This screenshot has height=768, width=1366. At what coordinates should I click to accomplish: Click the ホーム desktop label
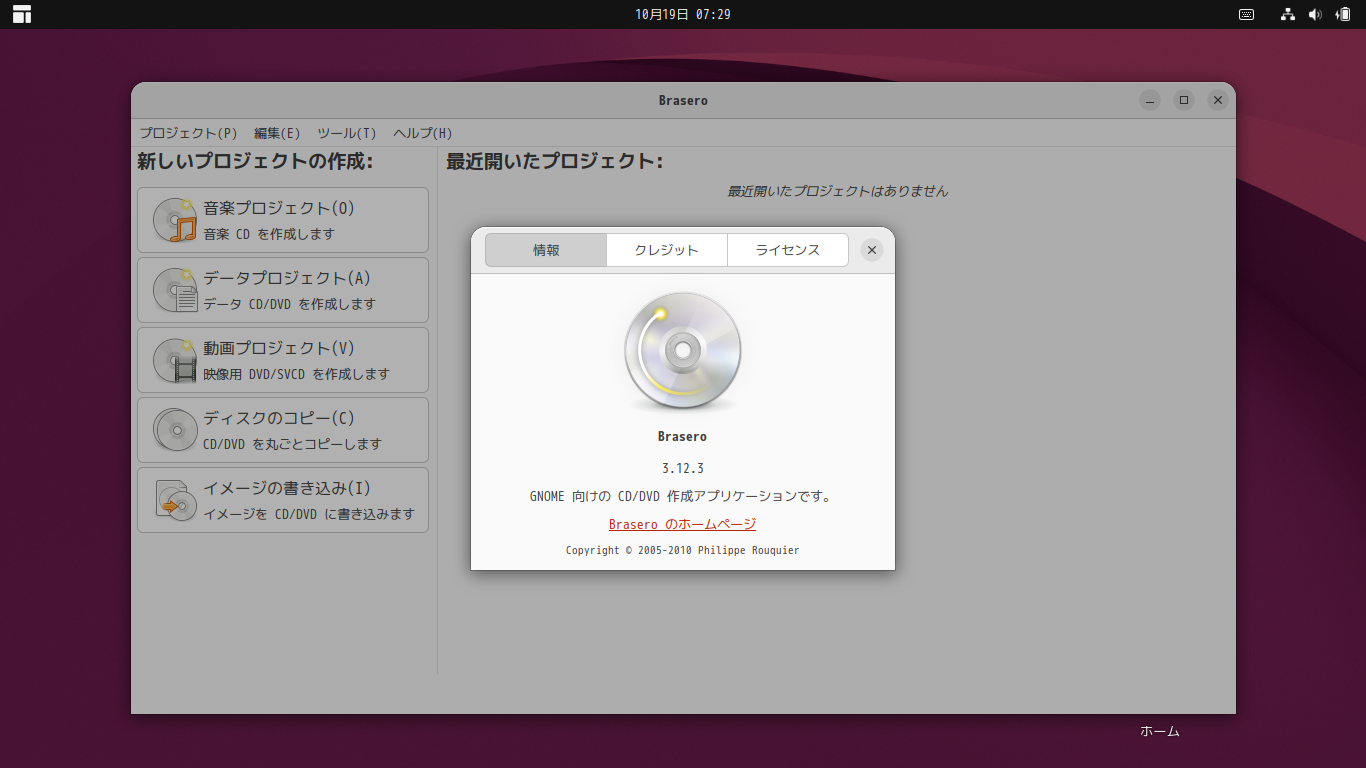[1160, 731]
